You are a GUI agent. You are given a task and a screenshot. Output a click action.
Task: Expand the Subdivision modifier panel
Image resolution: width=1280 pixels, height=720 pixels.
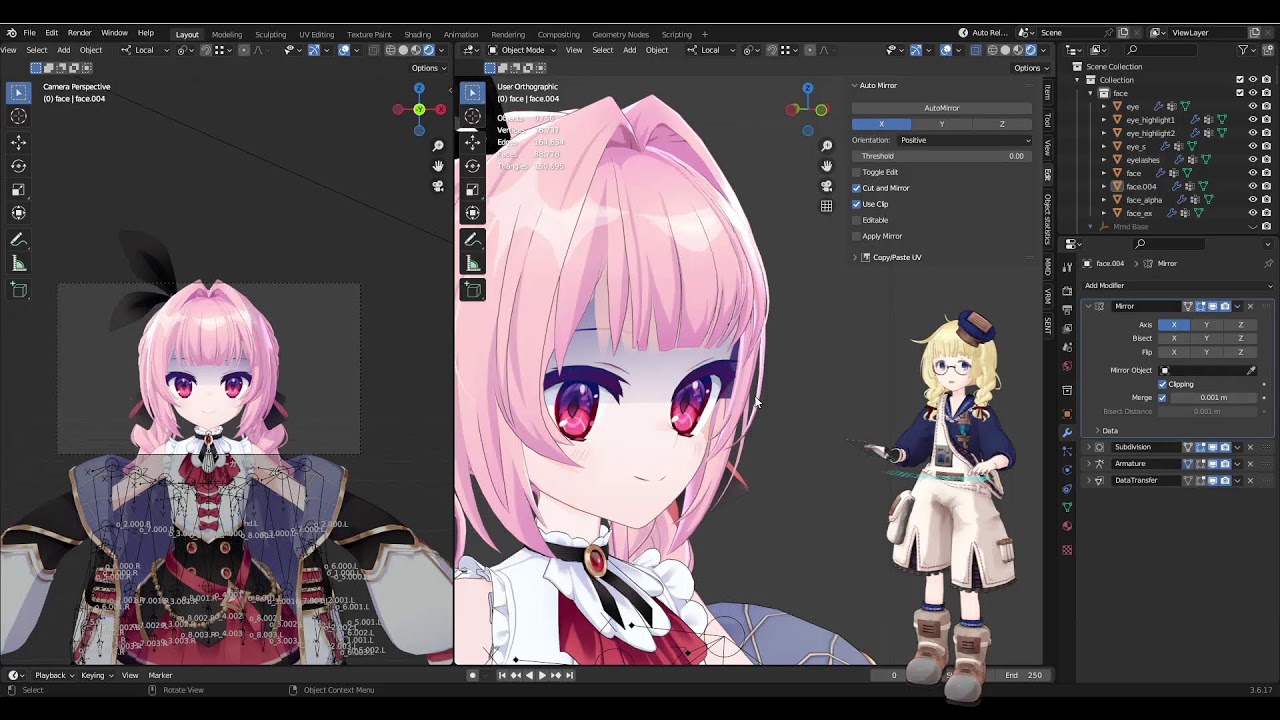[1088, 447]
